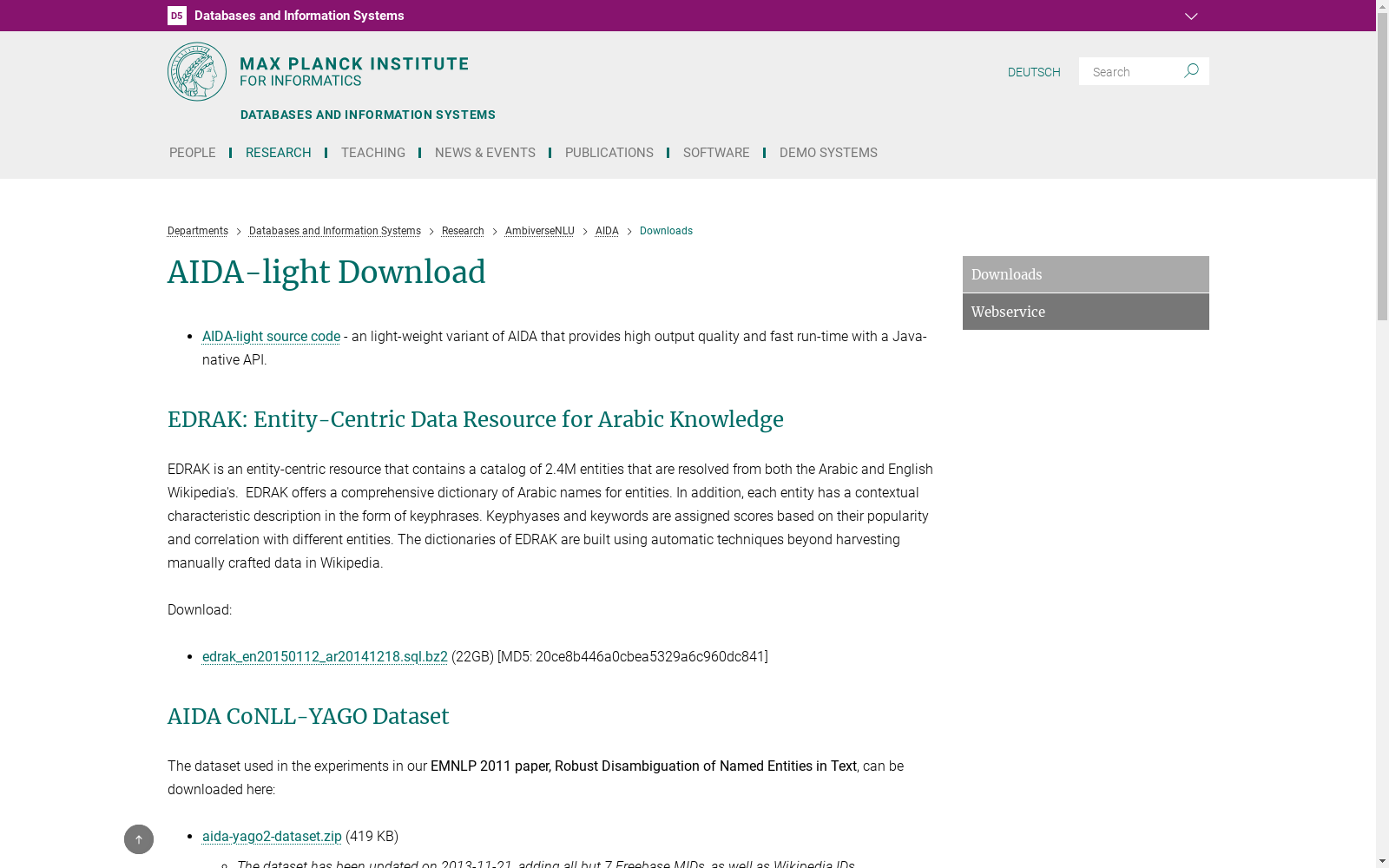The height and width of the screenshot is (868, 1389).
Task: Click the Max Planck Institute for Informatics title
Action: [354, 71]
